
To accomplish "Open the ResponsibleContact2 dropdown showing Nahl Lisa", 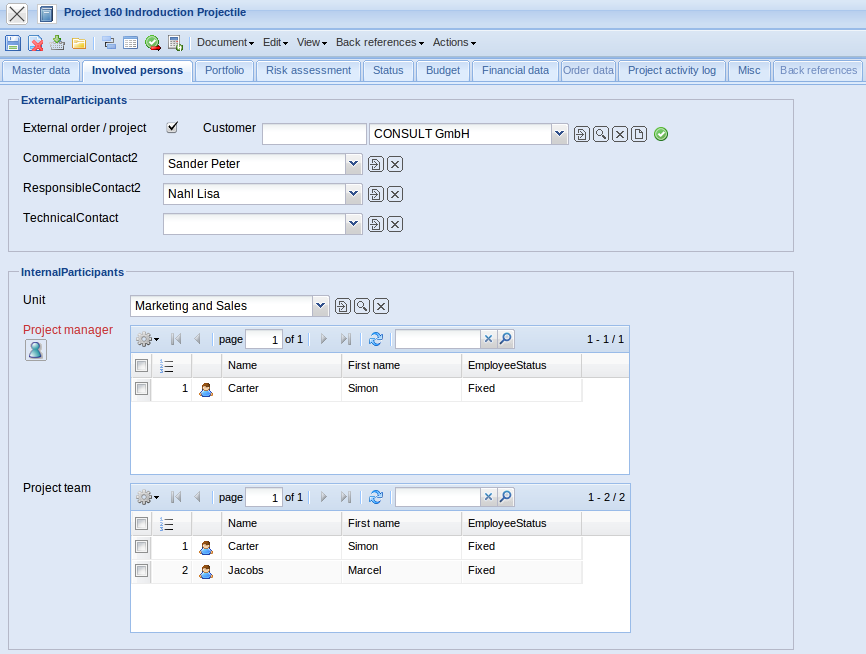I will 353,194.
